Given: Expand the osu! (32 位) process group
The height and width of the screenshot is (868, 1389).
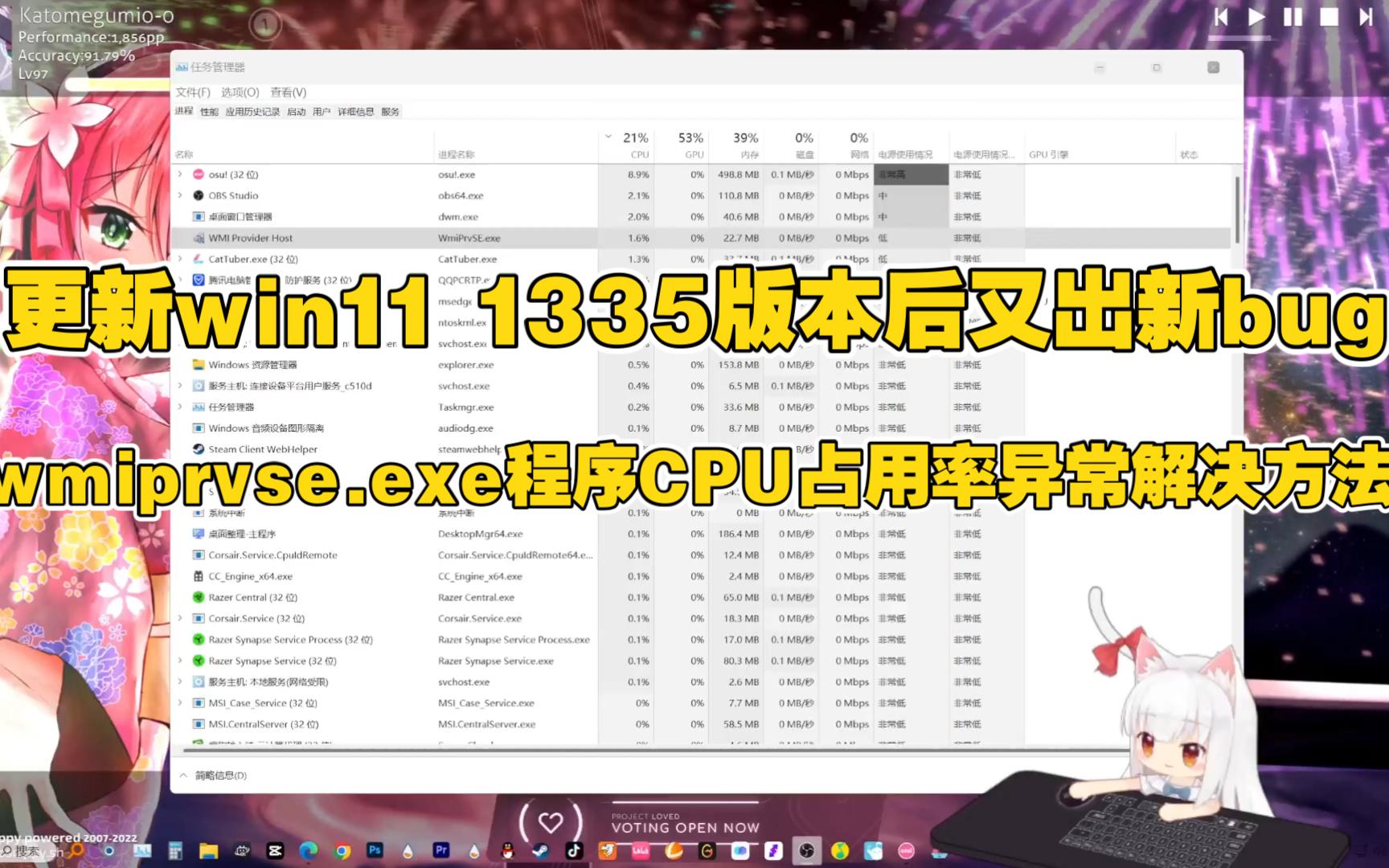Looking at the screenshot, I should tap(180, 174).
